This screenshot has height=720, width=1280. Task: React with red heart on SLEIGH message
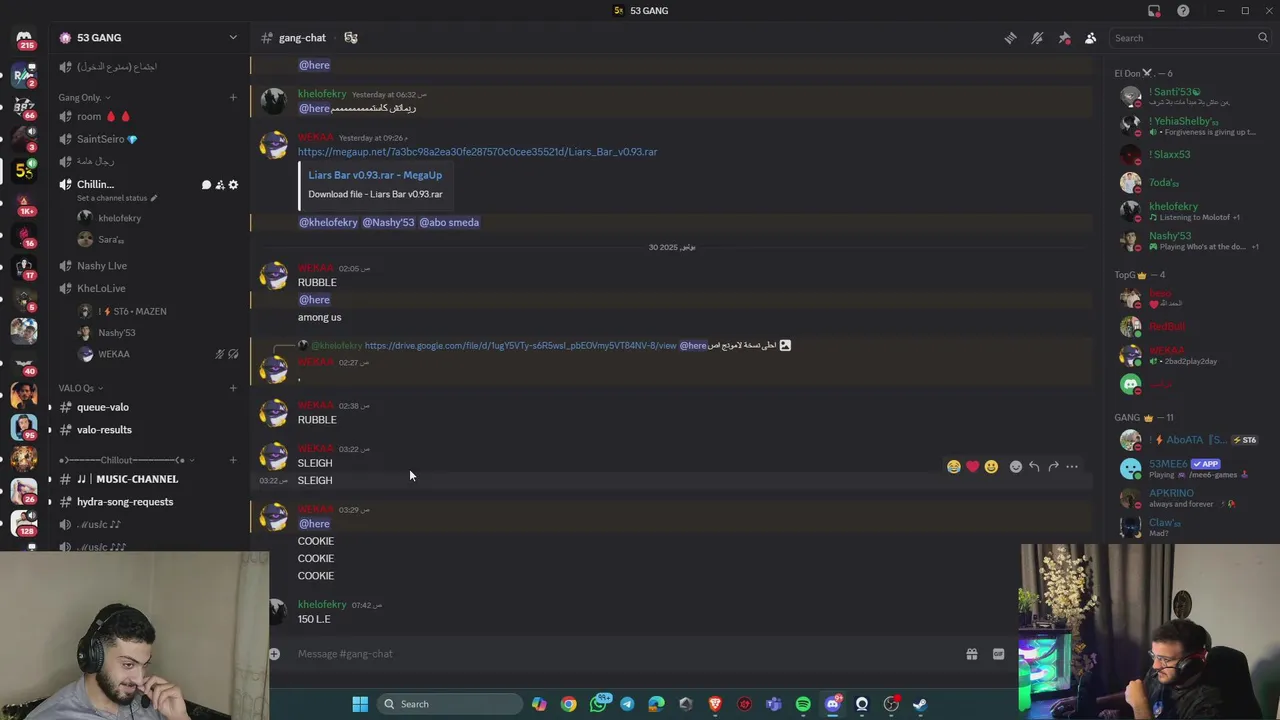(x=972, y=467)
